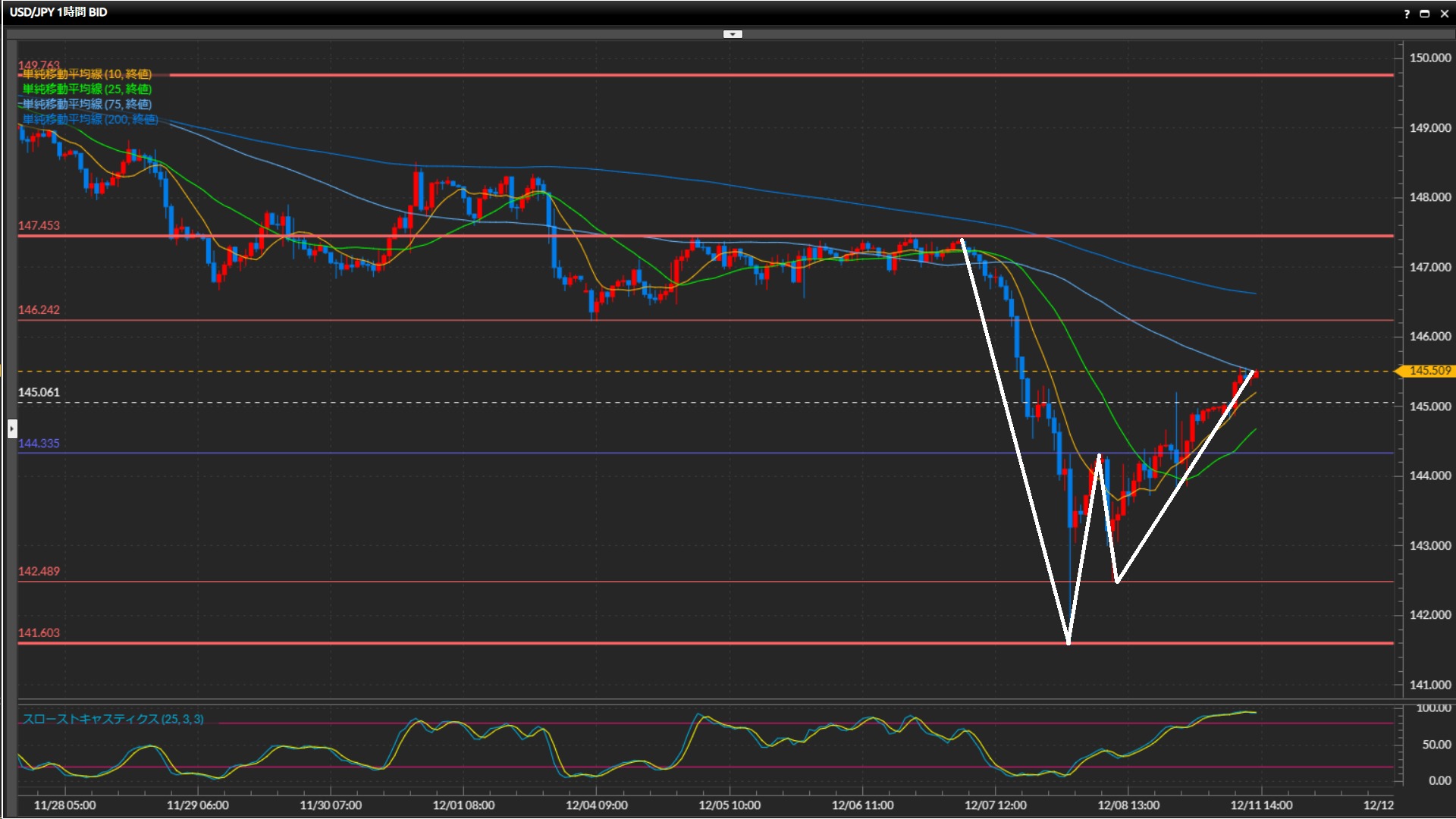Click the スローストキャスティクス (25, 3, 3) label
Screen dimensions: 1456x819
(113, 719)
